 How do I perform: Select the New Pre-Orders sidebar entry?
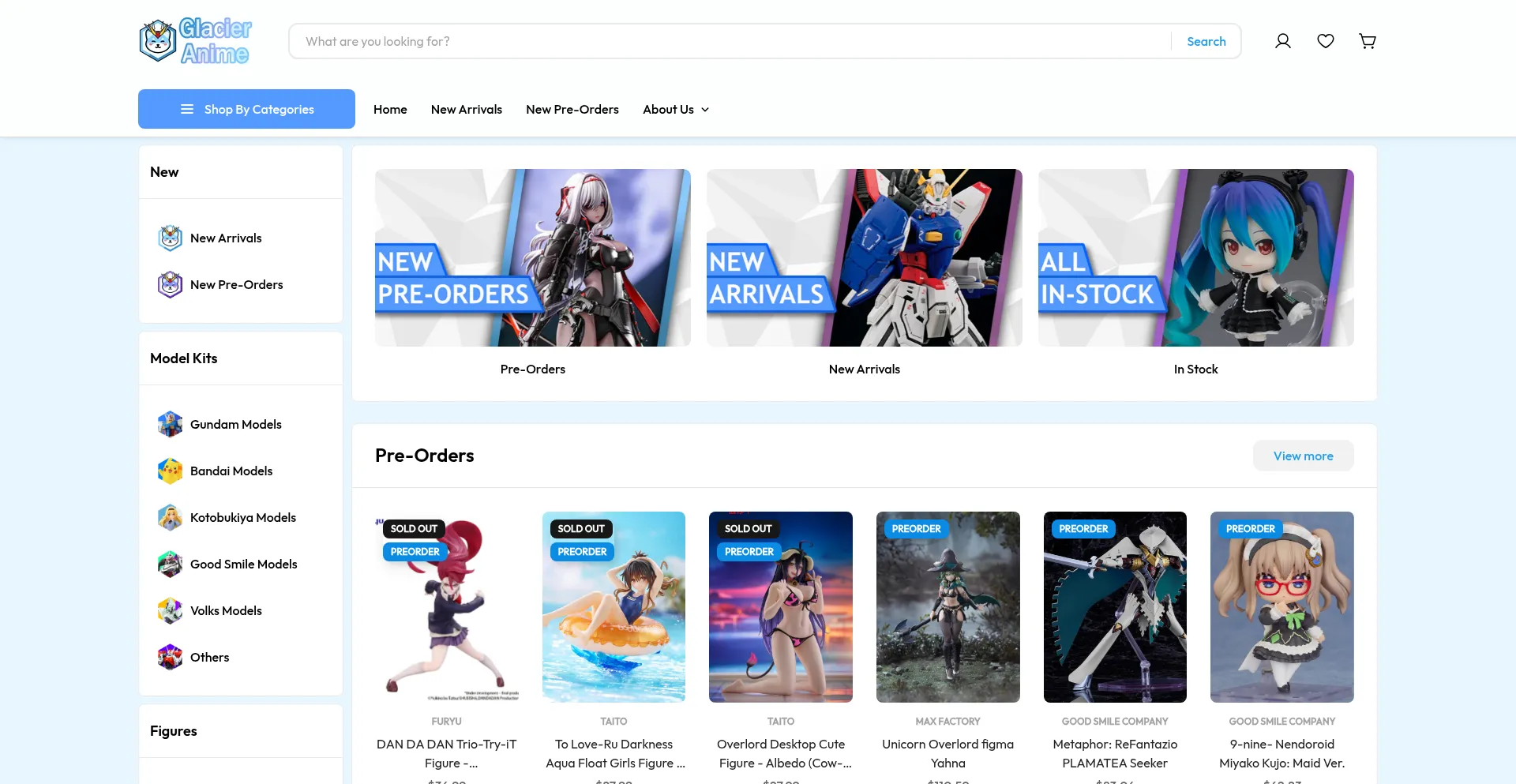pyautogui.click(x=236, y=284)
